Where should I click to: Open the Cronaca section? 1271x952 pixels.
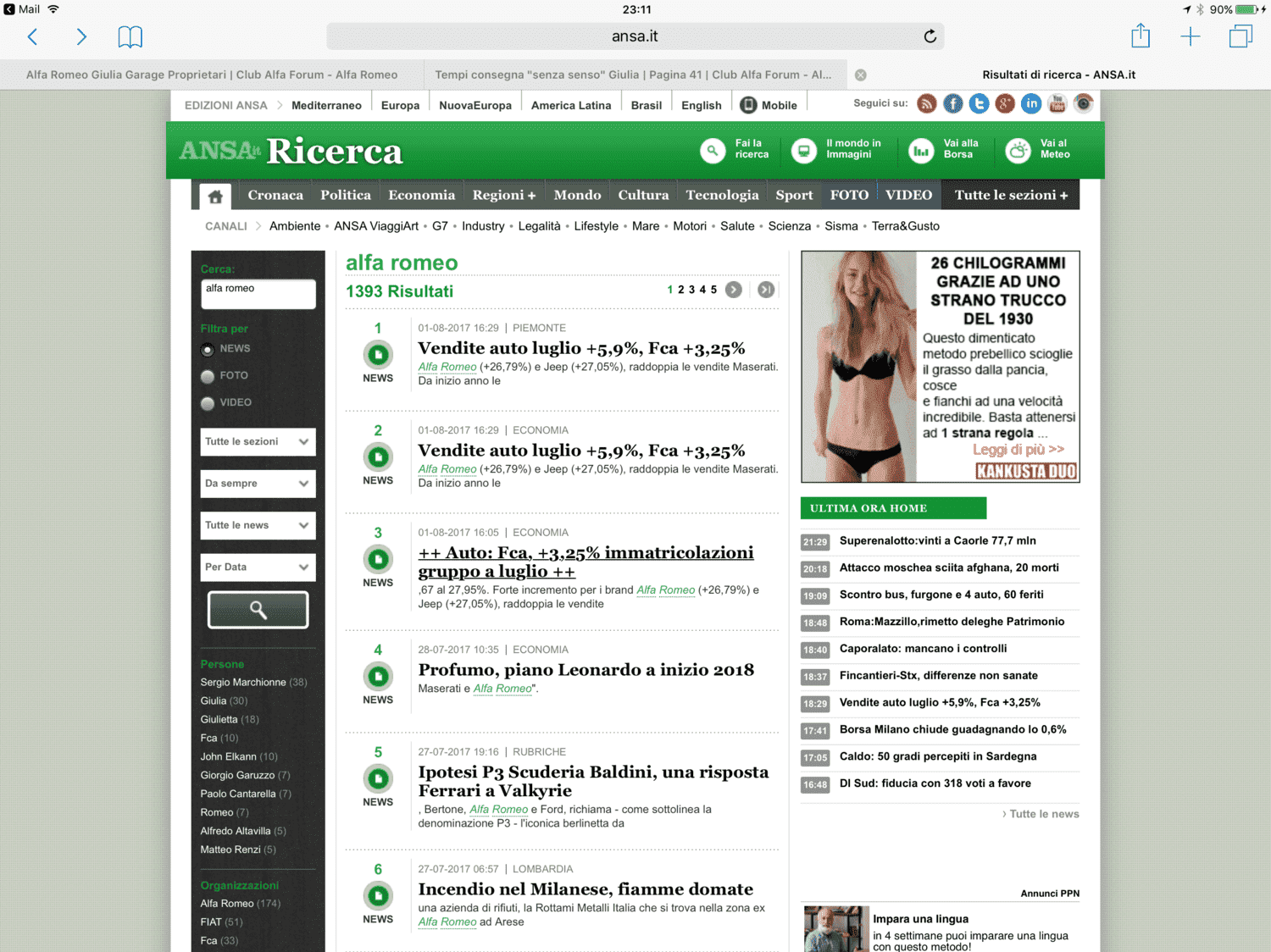[275, 195]
